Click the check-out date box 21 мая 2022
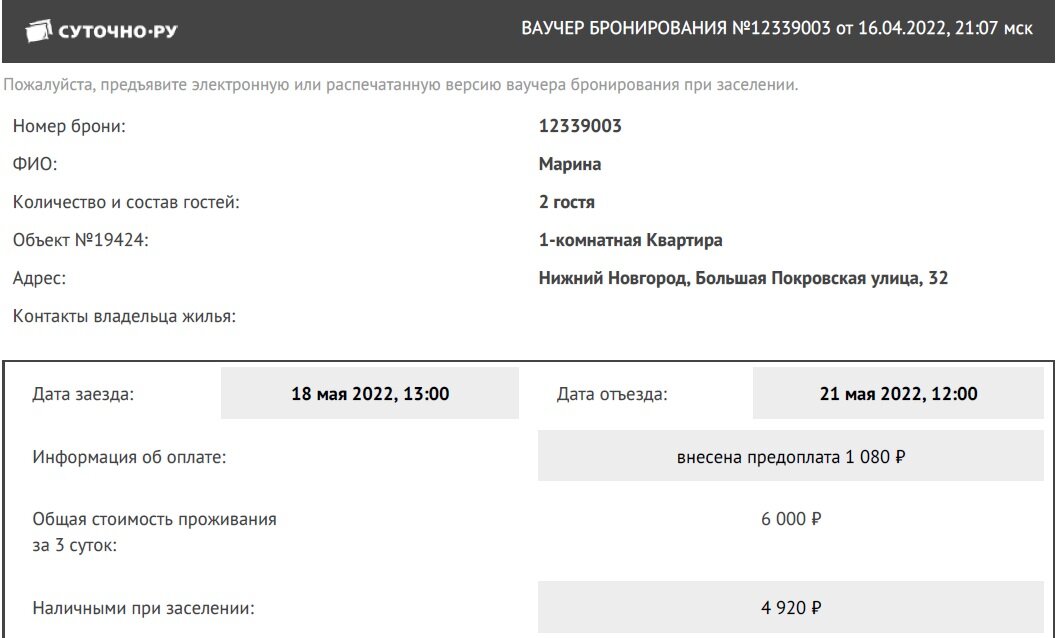Viewport: 1056px width, 638px height. coord(898,393)
